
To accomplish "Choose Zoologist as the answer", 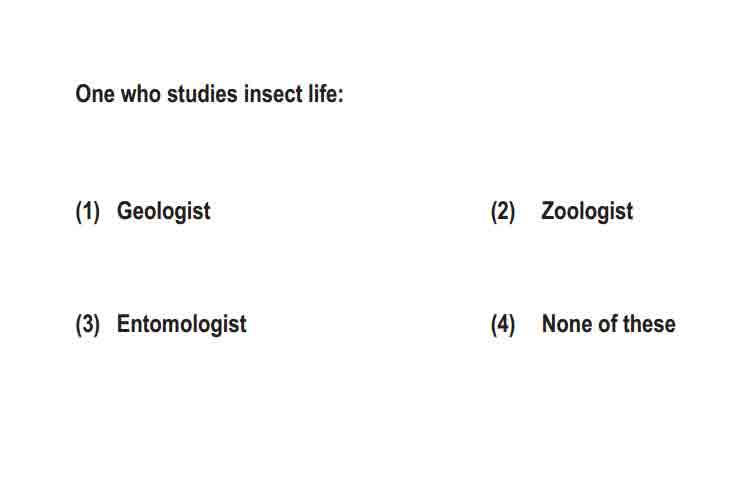I will pyautogui.click(x=587, y=211).
